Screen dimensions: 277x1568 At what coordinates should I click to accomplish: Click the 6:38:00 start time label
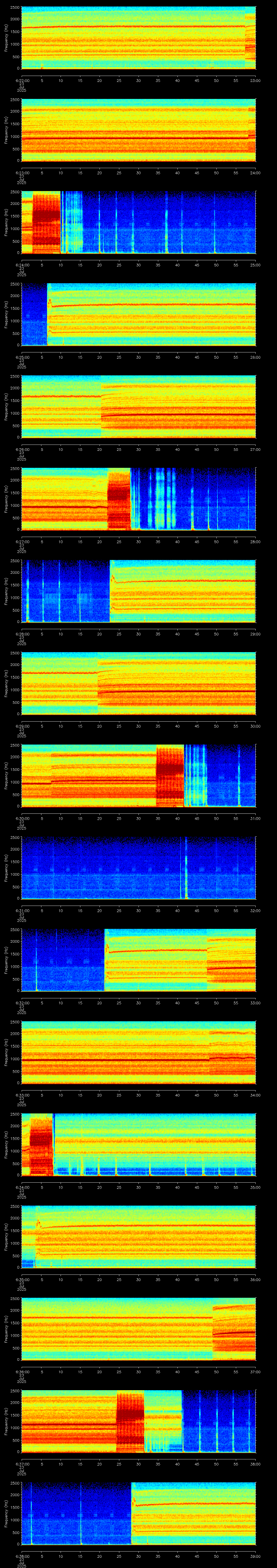(22, 1556)
